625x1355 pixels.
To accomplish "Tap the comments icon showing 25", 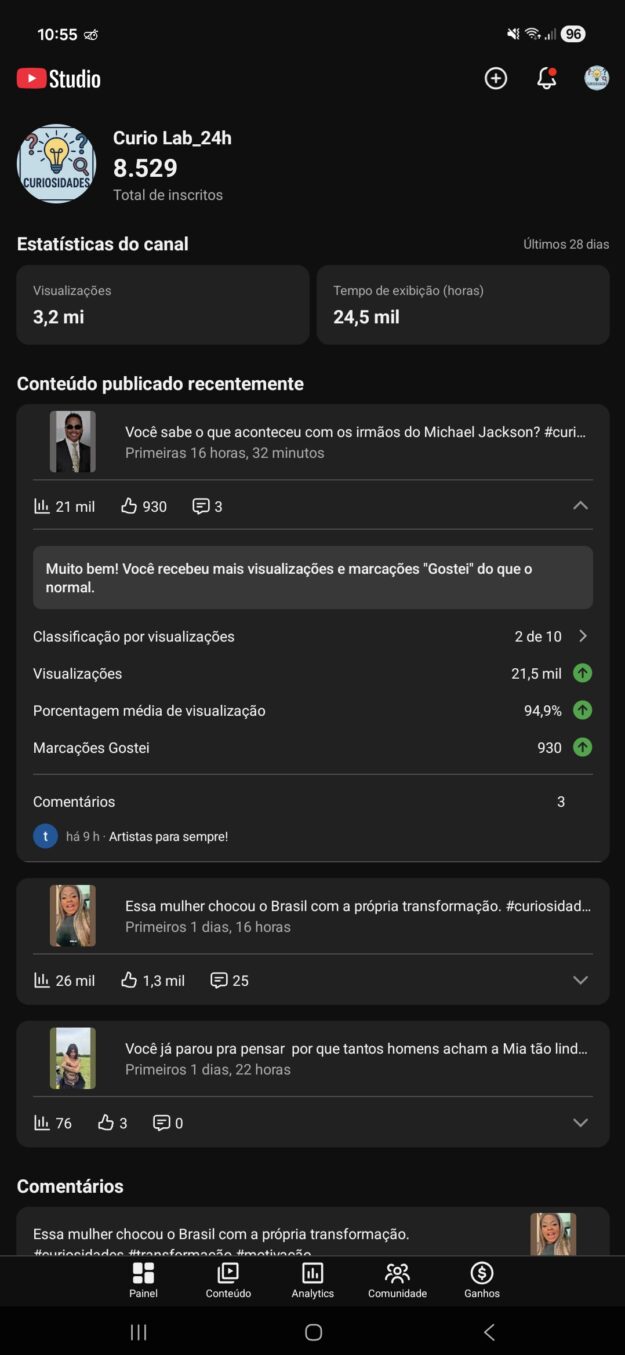I will point(219,980).
